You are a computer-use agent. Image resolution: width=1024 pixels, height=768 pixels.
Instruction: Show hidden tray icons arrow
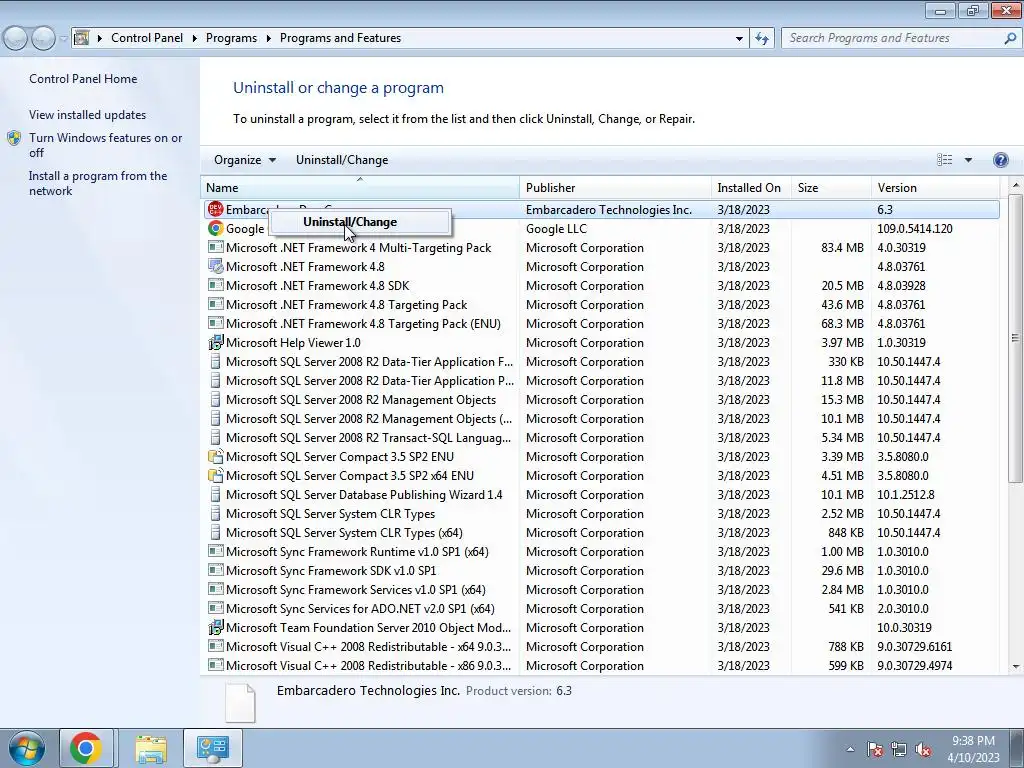coord(850,749)
